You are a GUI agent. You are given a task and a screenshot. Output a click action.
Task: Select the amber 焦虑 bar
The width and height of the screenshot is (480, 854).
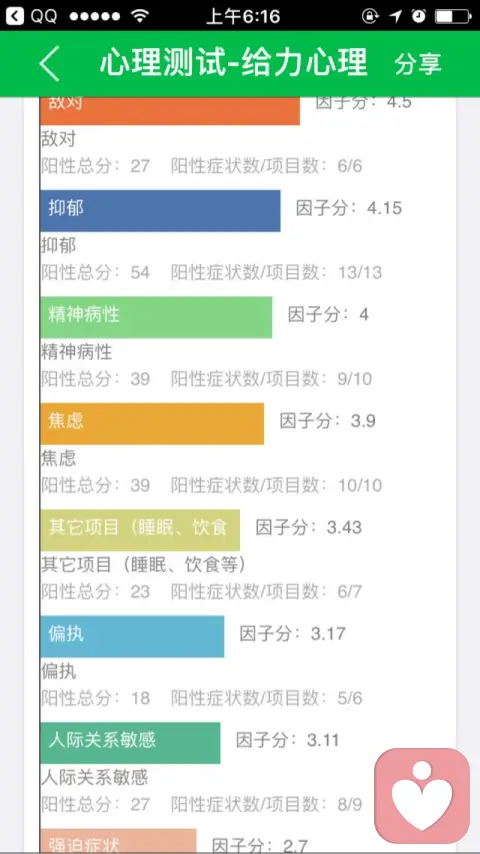[x=152, y=424]
